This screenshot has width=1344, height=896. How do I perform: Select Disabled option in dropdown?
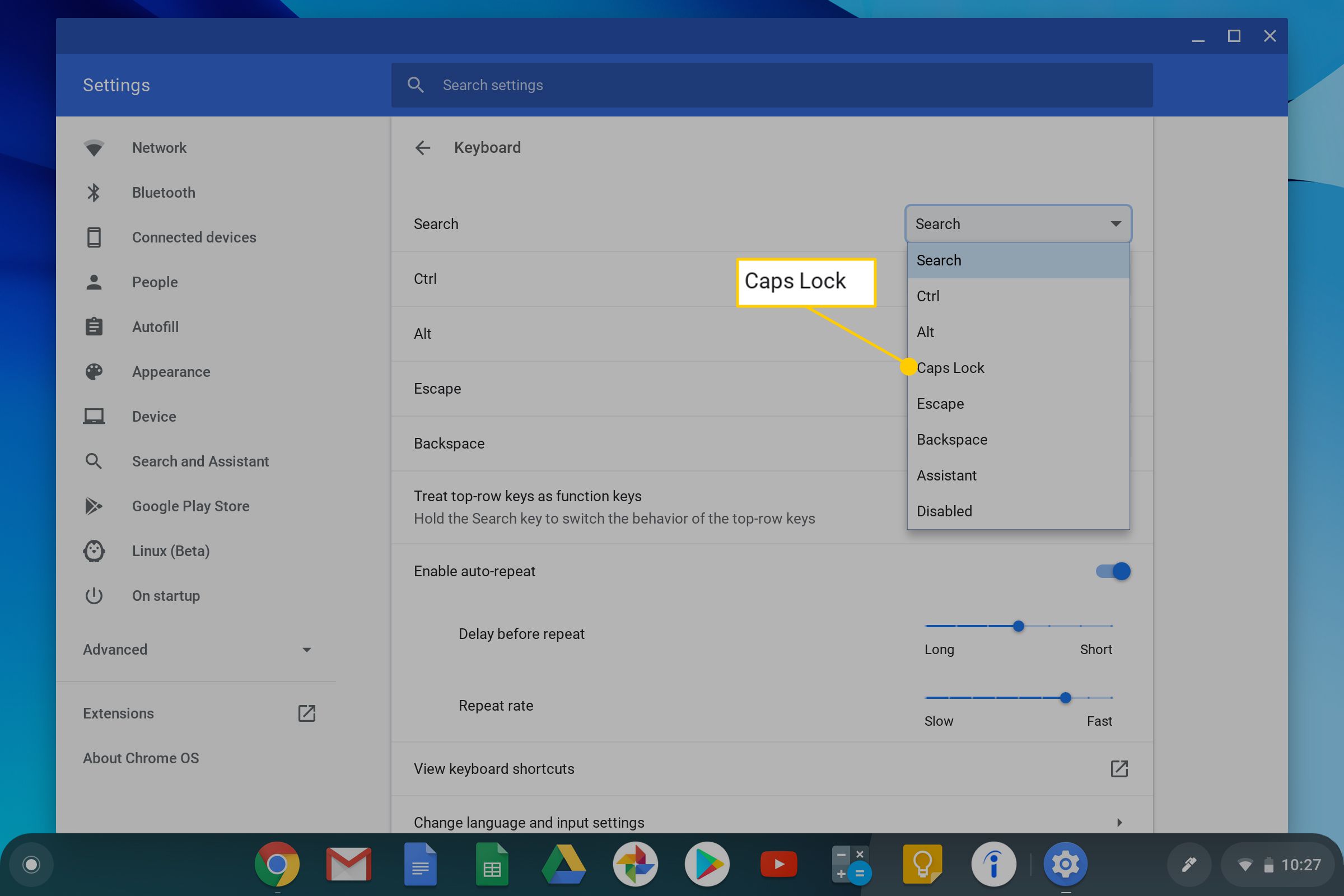[x=944, y=510]
